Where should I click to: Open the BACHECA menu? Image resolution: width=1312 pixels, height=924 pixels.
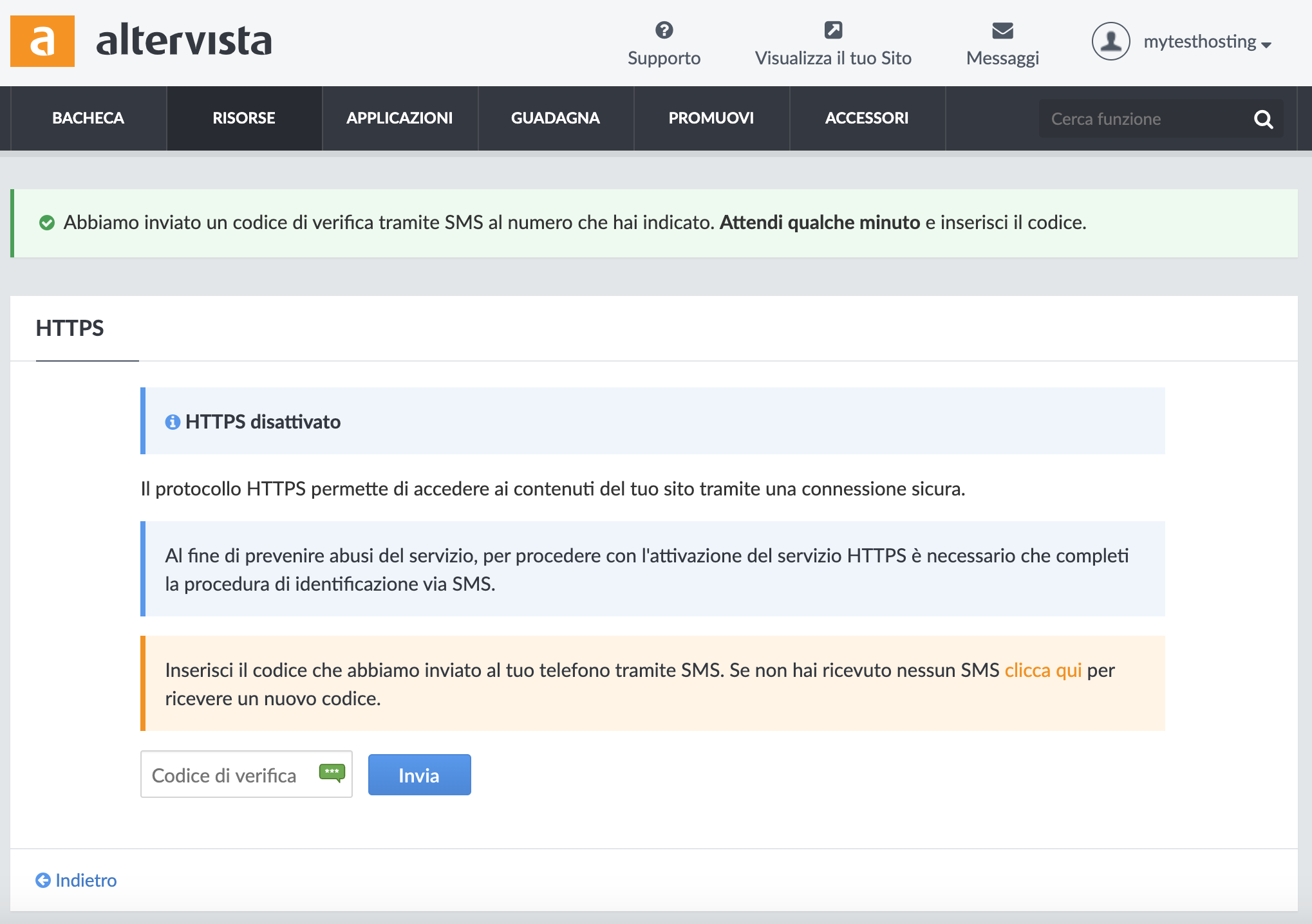[x=88, y=118]
